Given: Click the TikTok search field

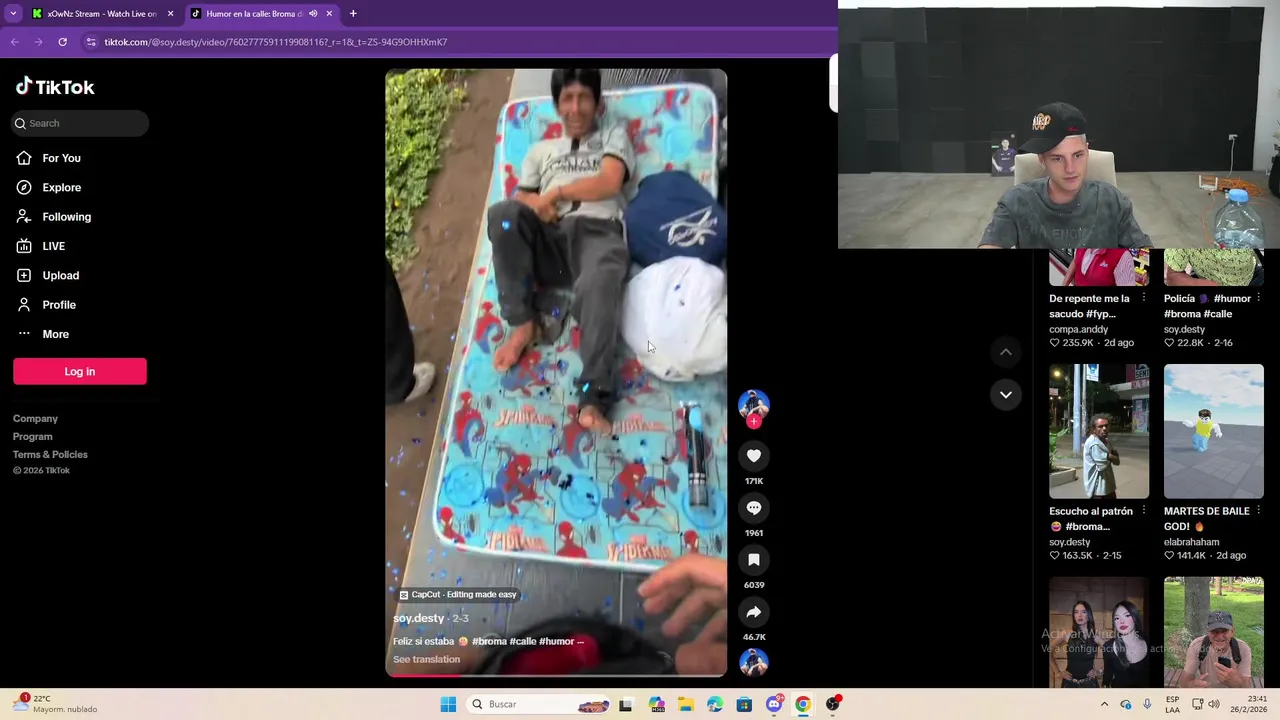Looking at the screenshot, I should pyautogui.click(x=80, y=123).
